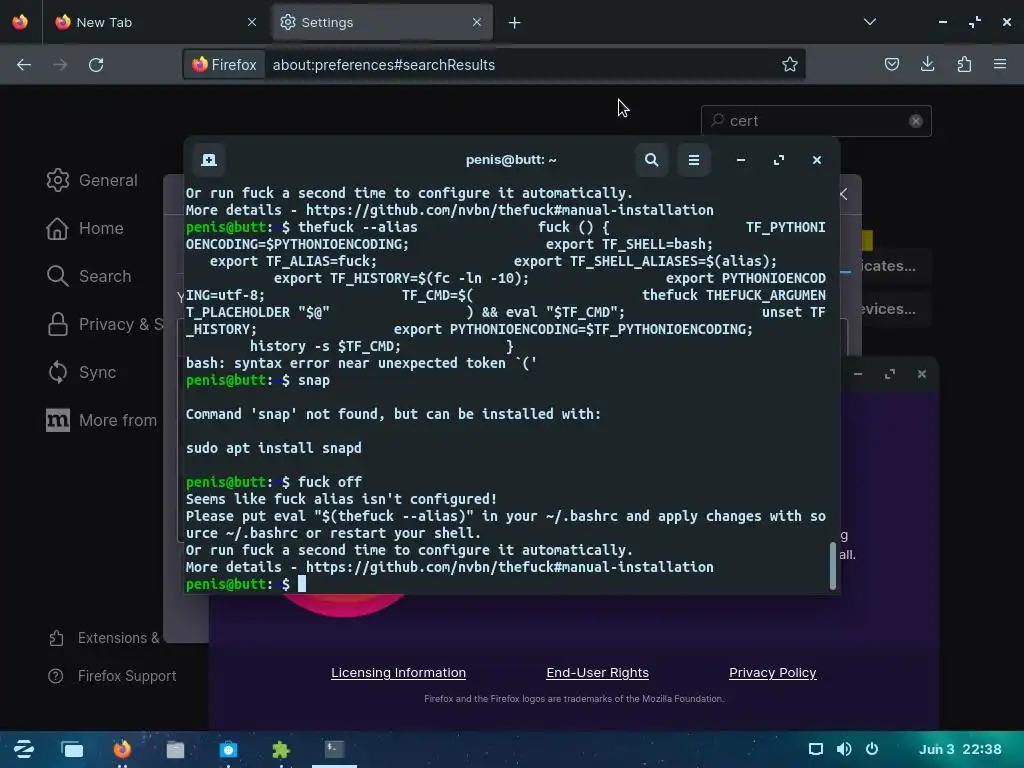Go back in Firefox
Viewport: 1024px width, 768px height.
(x=24, y=65)
